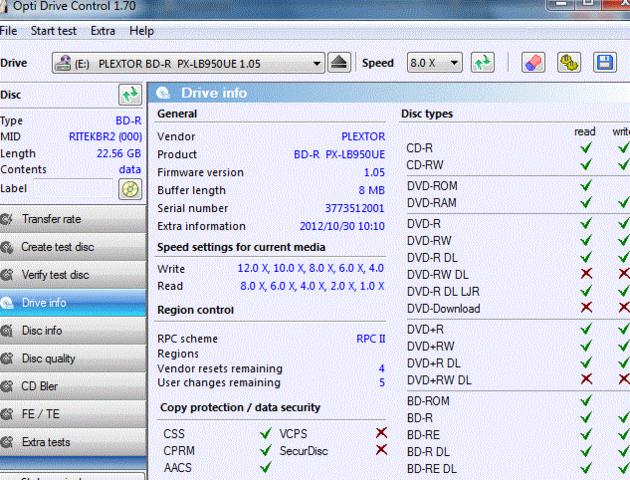
Task: Open the Start test menu
Action: click(x=53, y=31)
